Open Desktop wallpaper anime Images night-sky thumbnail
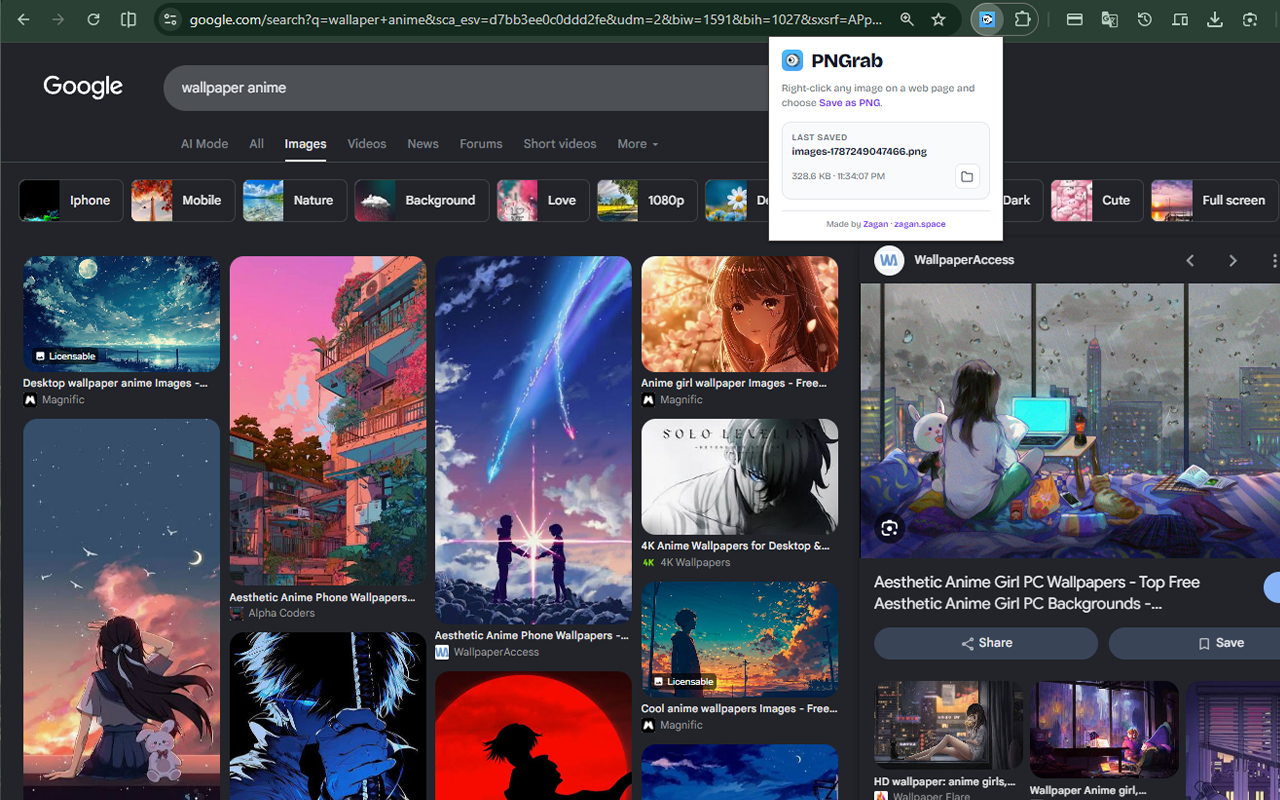Viewport: 1280px width, 800px height. click(x=121, y=314)
